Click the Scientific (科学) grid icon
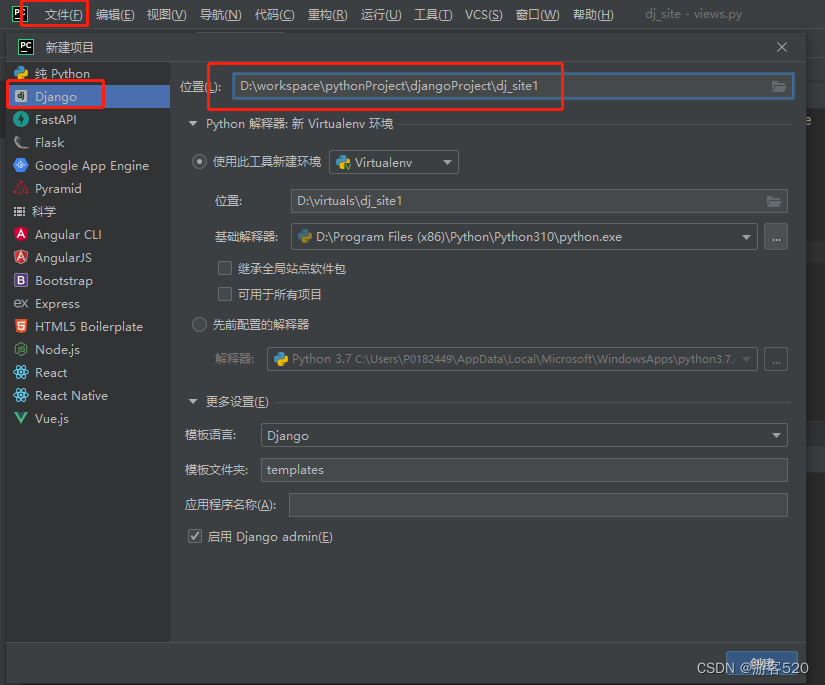The height and width of the screenshot is (685, 825). click(19, 211)
